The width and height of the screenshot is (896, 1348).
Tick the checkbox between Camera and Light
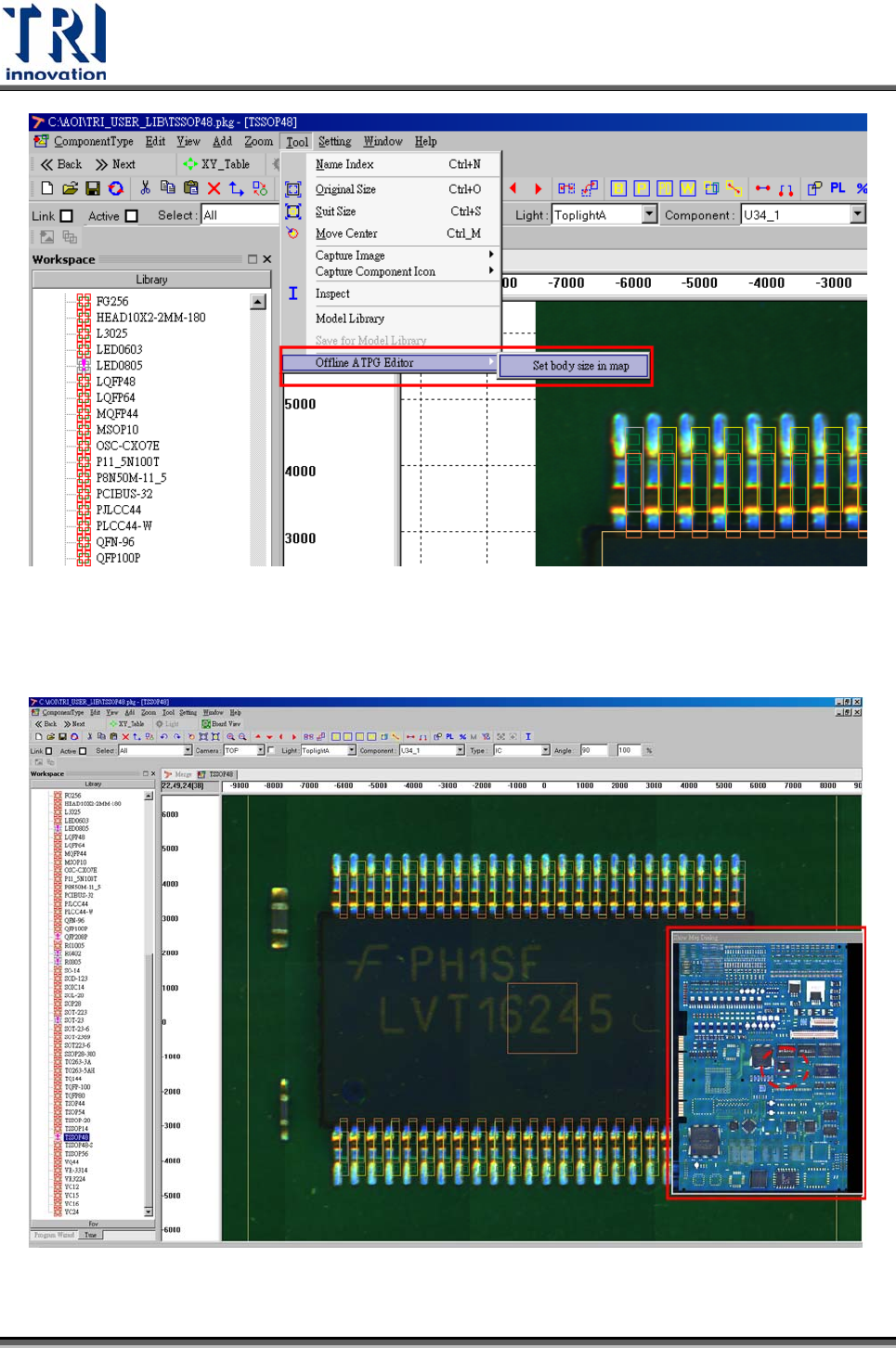pos(271,751)
